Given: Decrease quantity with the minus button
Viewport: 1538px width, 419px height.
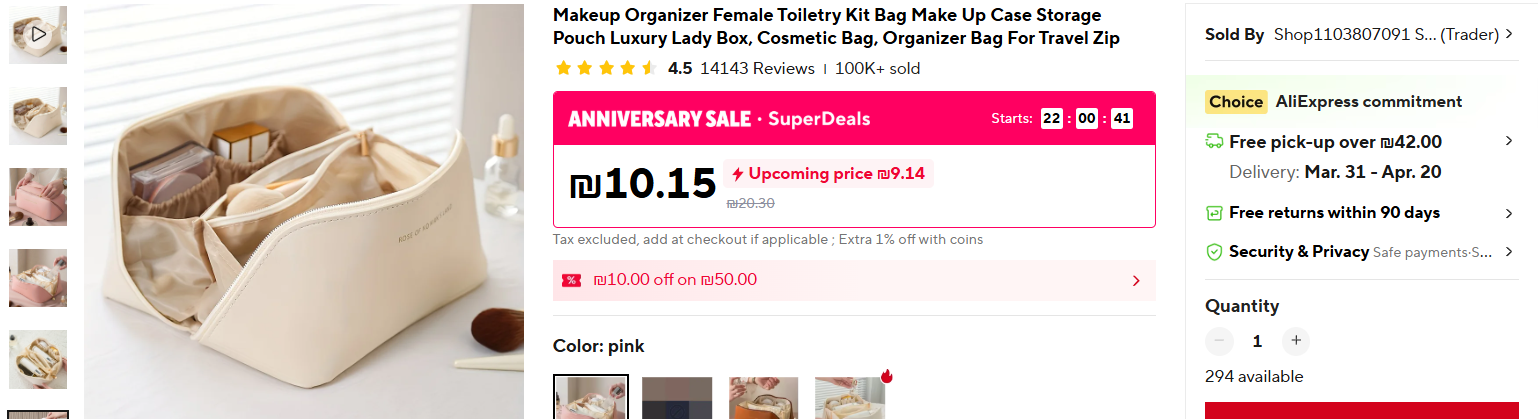Looking at the screenshot, I should (1219, 341).
